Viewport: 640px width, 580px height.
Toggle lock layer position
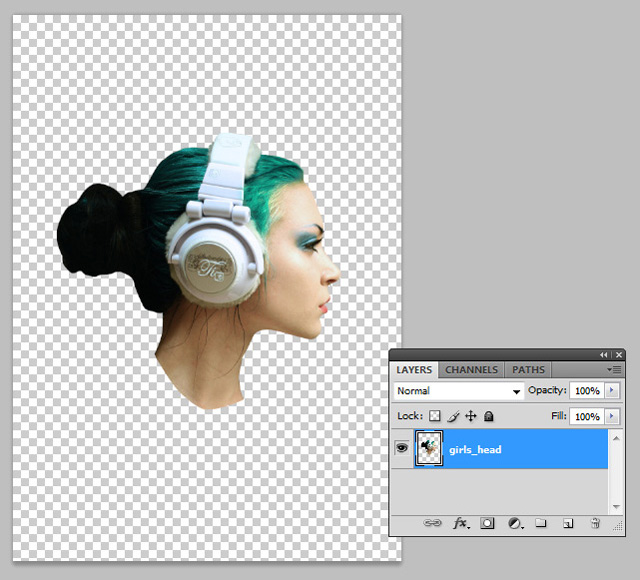[x=471, y=416]
